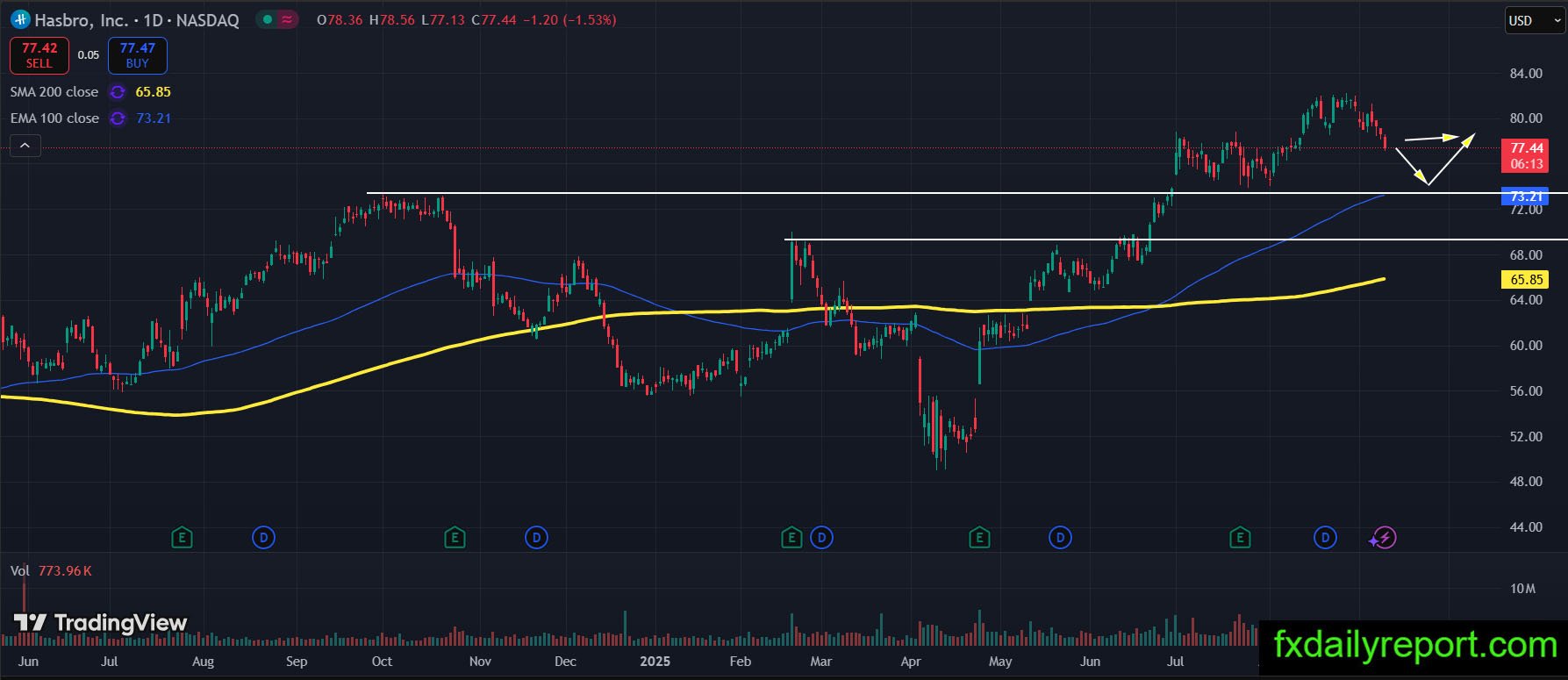
Task: Click the 80.00 price axis level
Action: (1526, 118)
